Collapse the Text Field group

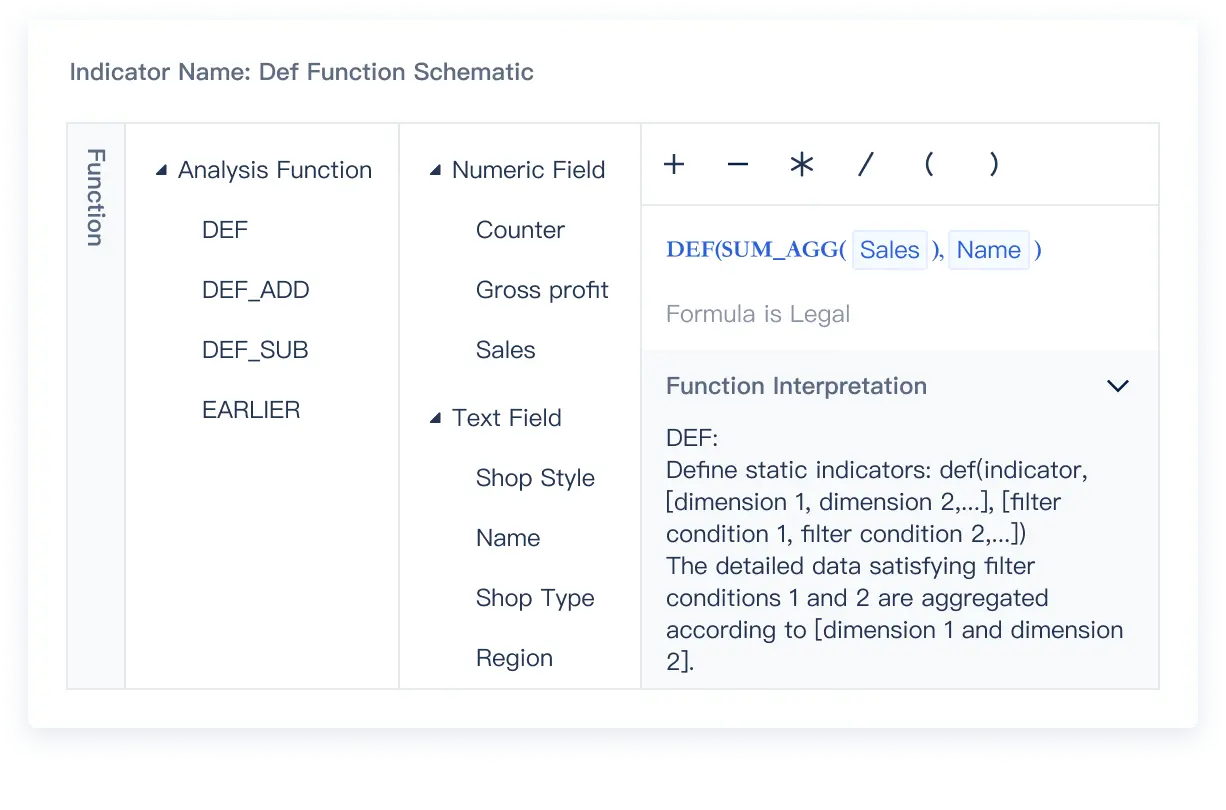(x=435, y=419)
